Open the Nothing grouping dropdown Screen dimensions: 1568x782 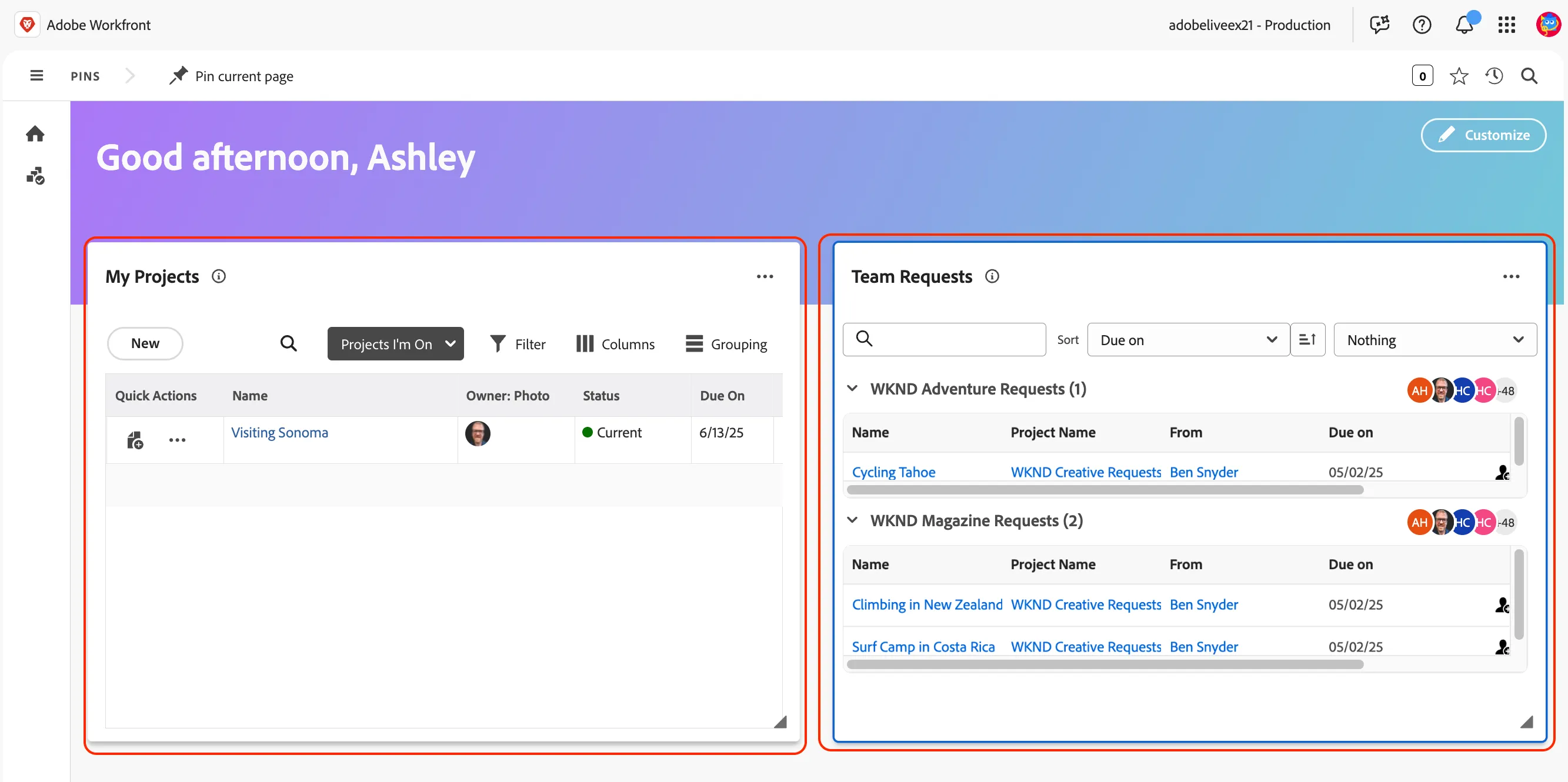coord(1434,340)
